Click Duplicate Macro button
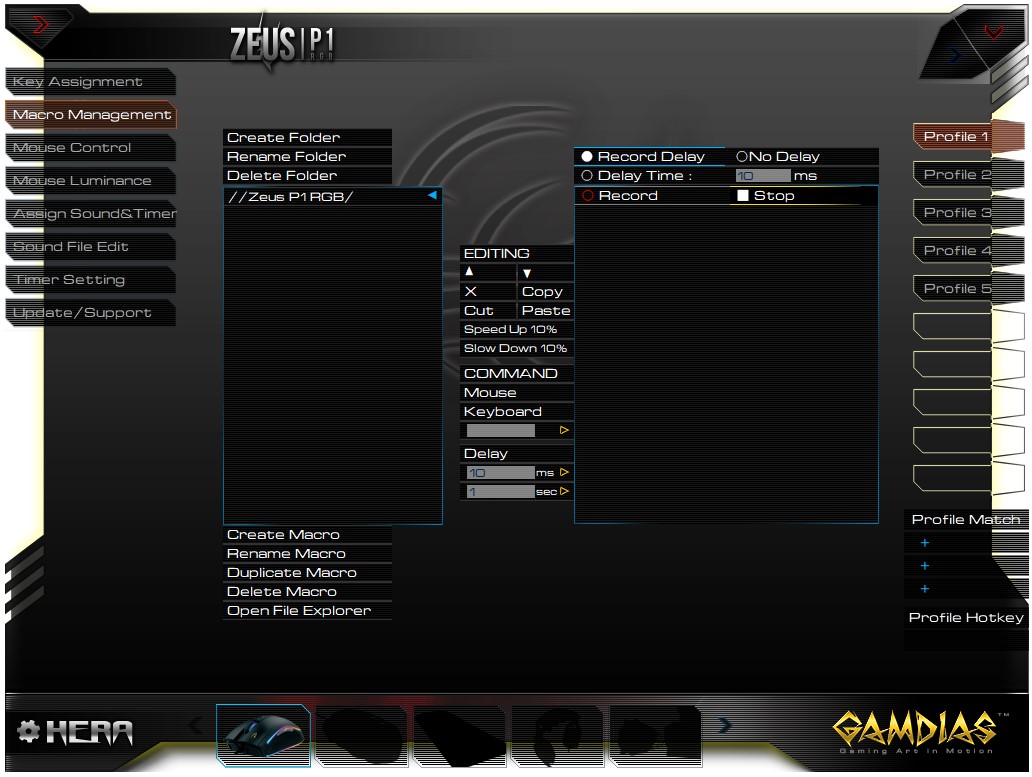The image size is (1032, 777). tap(307, 573)
